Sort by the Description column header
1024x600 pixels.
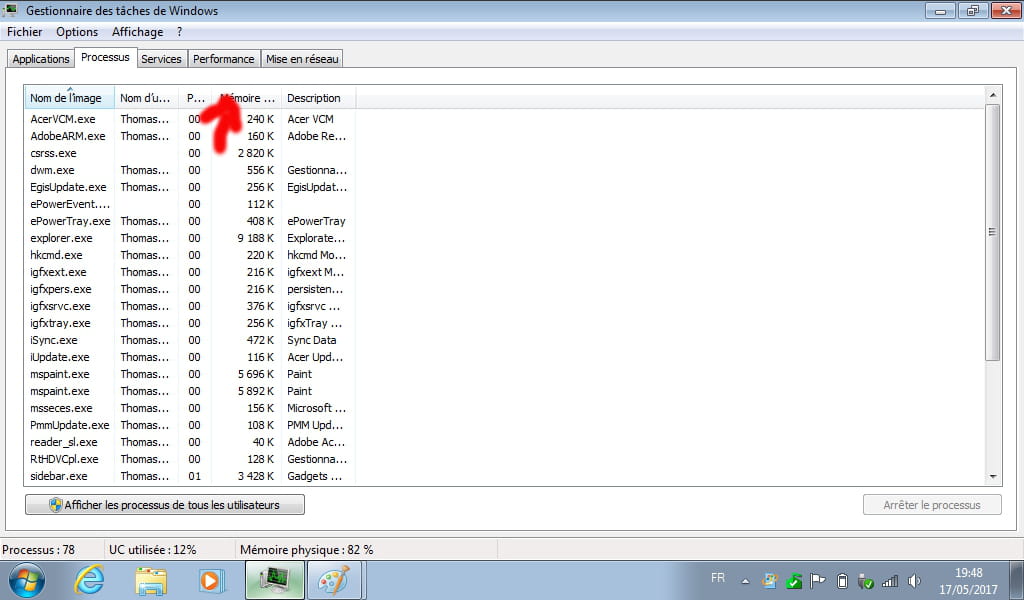pos(319,98)
